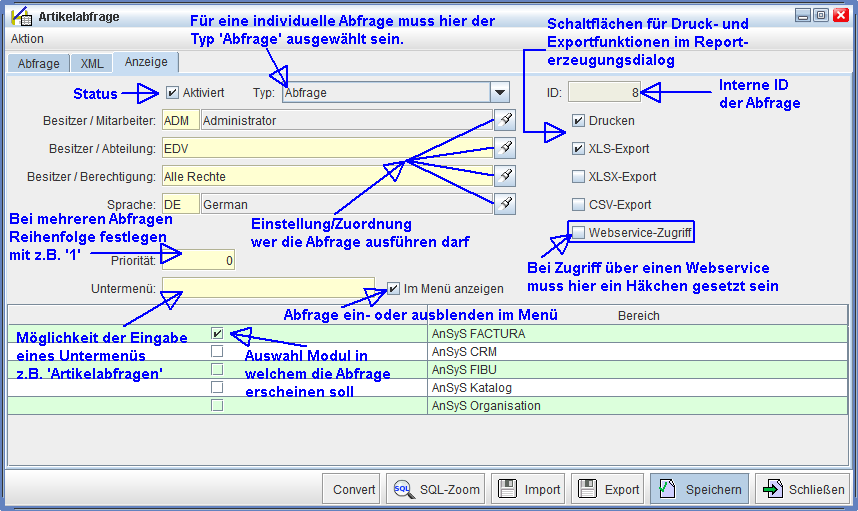Open the Aktion menu
The image size is (858, 511).
[27, 38]
